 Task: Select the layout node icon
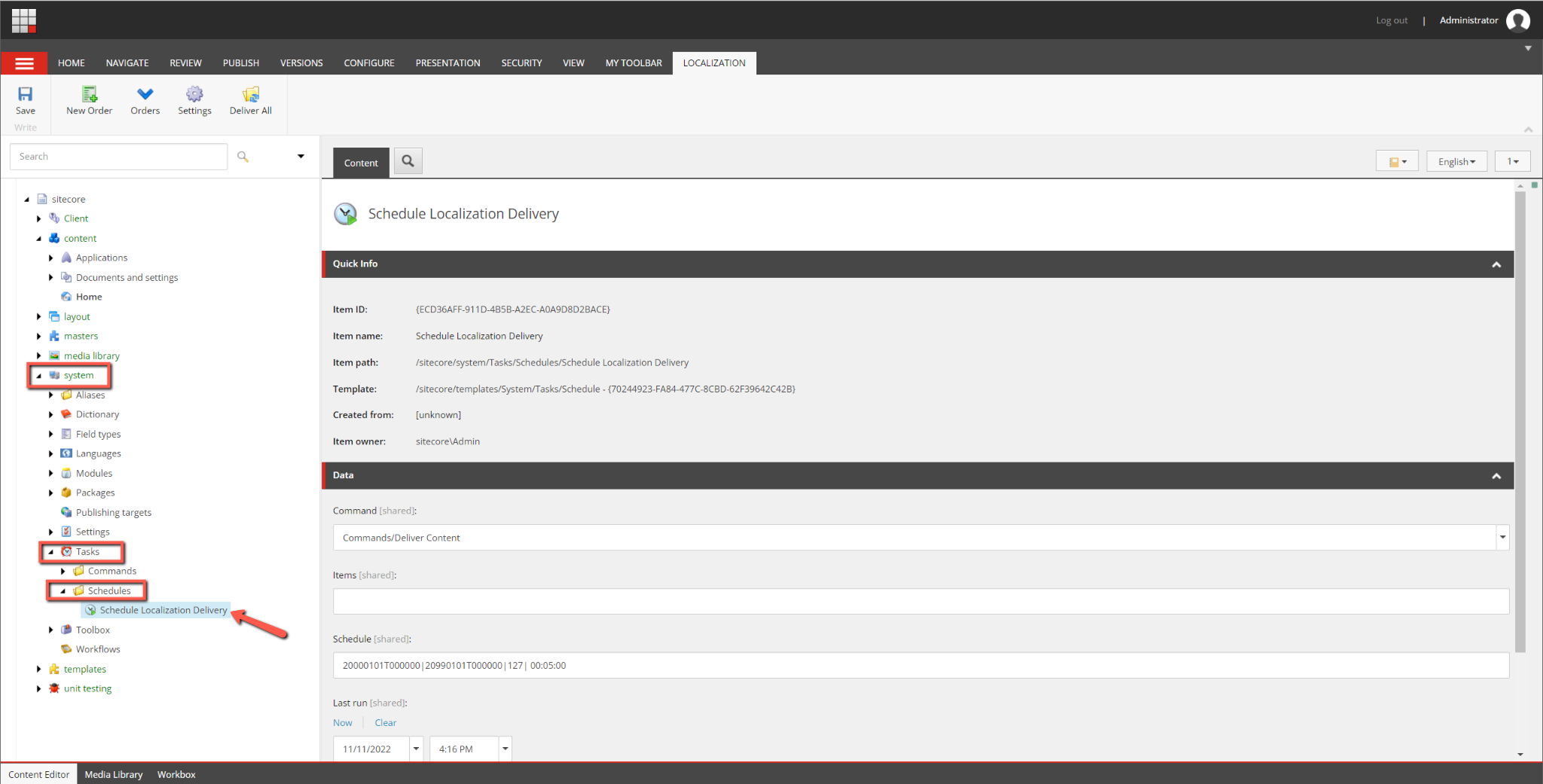coord(54,316)
